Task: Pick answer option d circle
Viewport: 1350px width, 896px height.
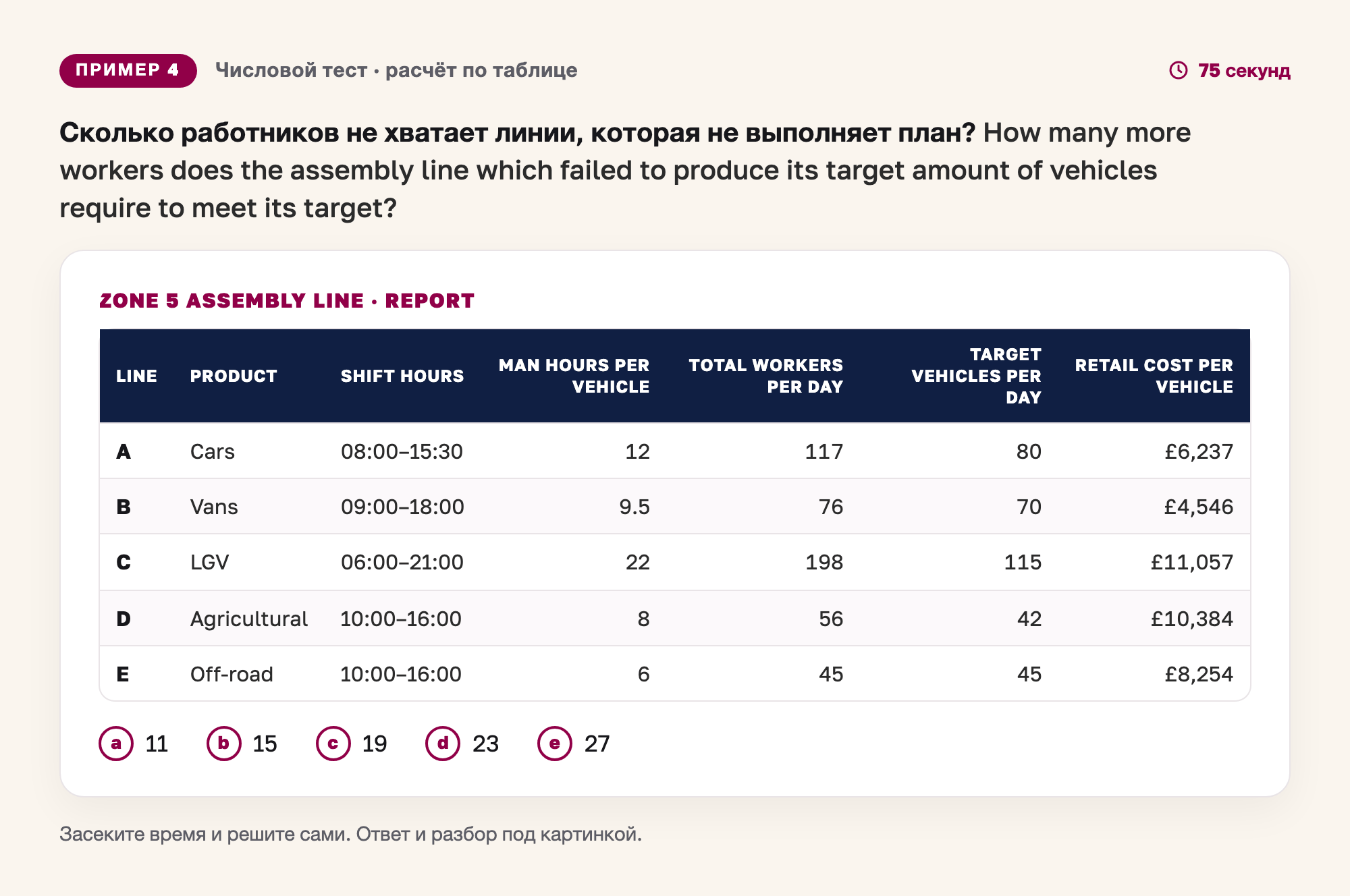Action: pos(443,744)
